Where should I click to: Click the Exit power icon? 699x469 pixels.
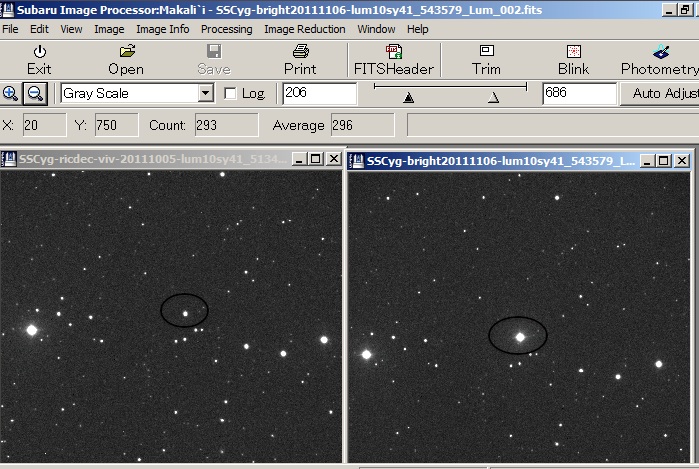[40, 52]
